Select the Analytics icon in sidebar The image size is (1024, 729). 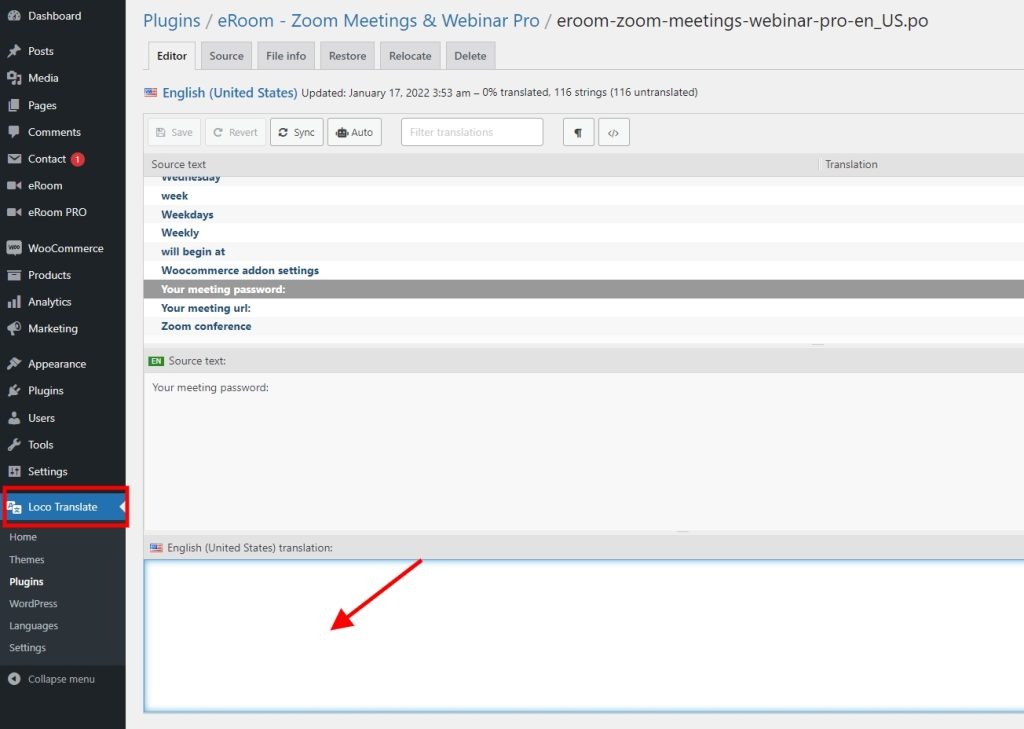[x=16, y=301]
